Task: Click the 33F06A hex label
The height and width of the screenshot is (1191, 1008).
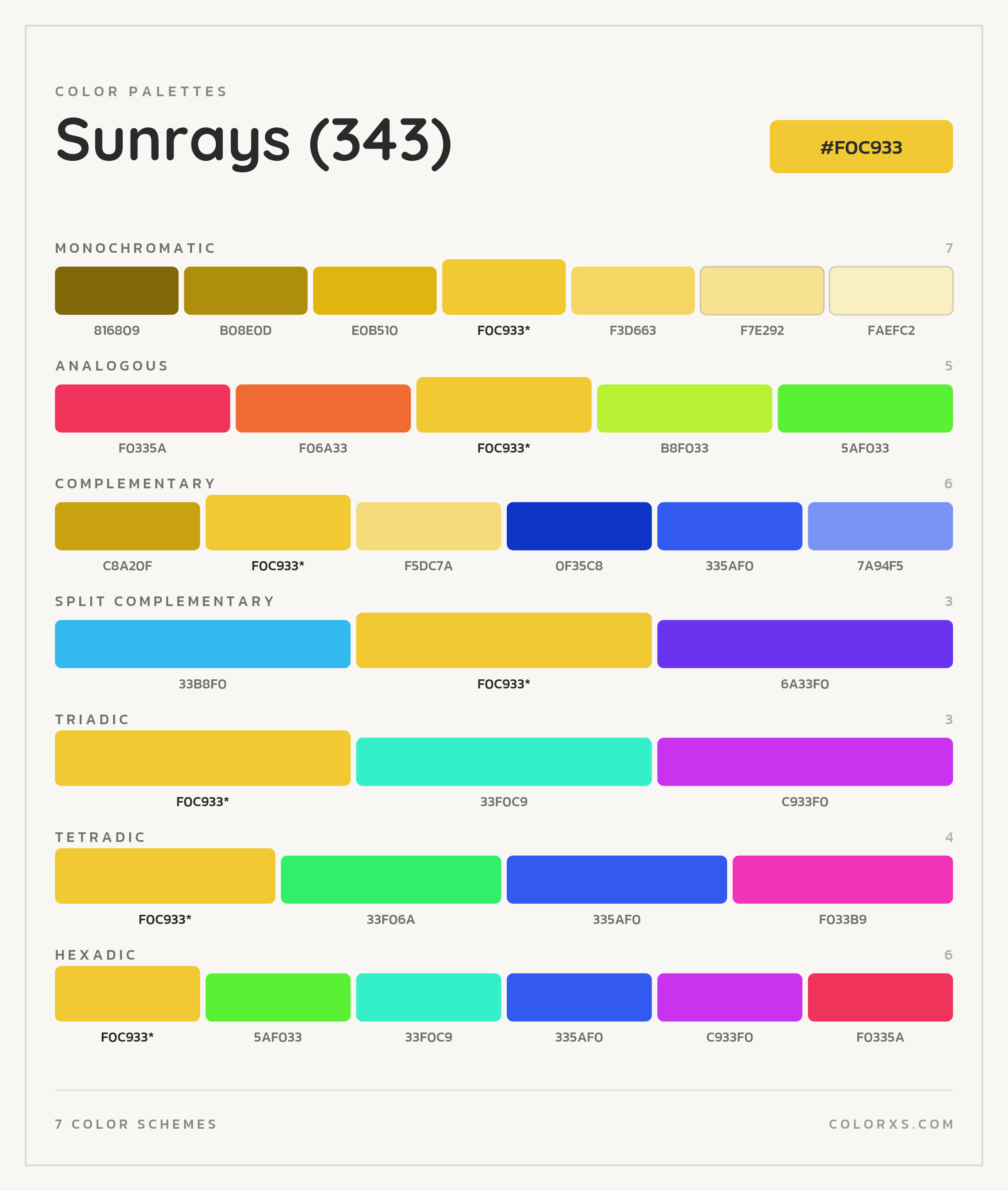Action: [x=391, y=920]
